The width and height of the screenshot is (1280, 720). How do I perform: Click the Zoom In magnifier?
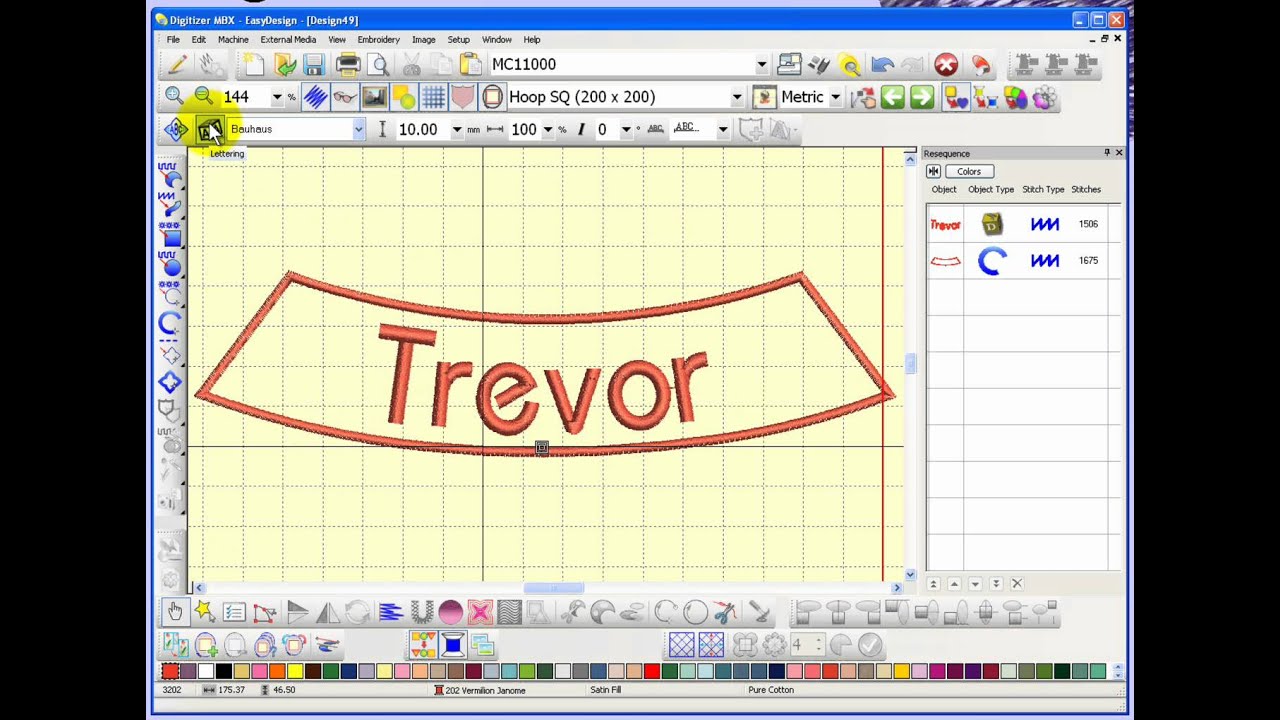click(x=174, y=97)
